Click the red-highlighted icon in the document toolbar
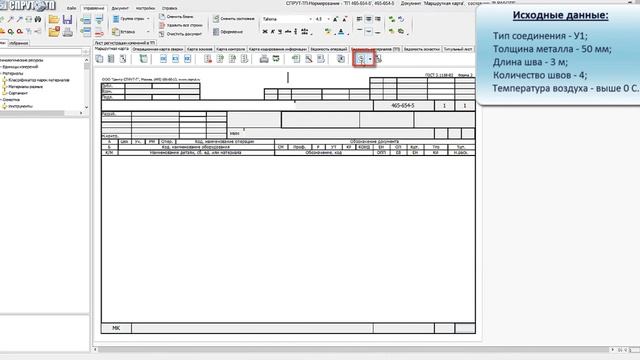Screen dimensions: 640x360 pyautogui.click(x=361, y=59)
